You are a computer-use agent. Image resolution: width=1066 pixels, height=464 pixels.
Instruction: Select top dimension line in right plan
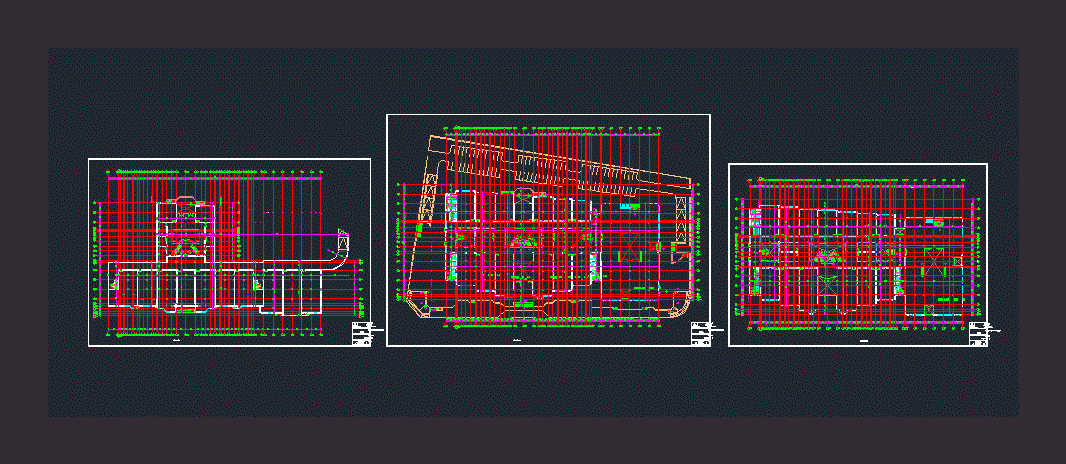(x=860, y=185)
